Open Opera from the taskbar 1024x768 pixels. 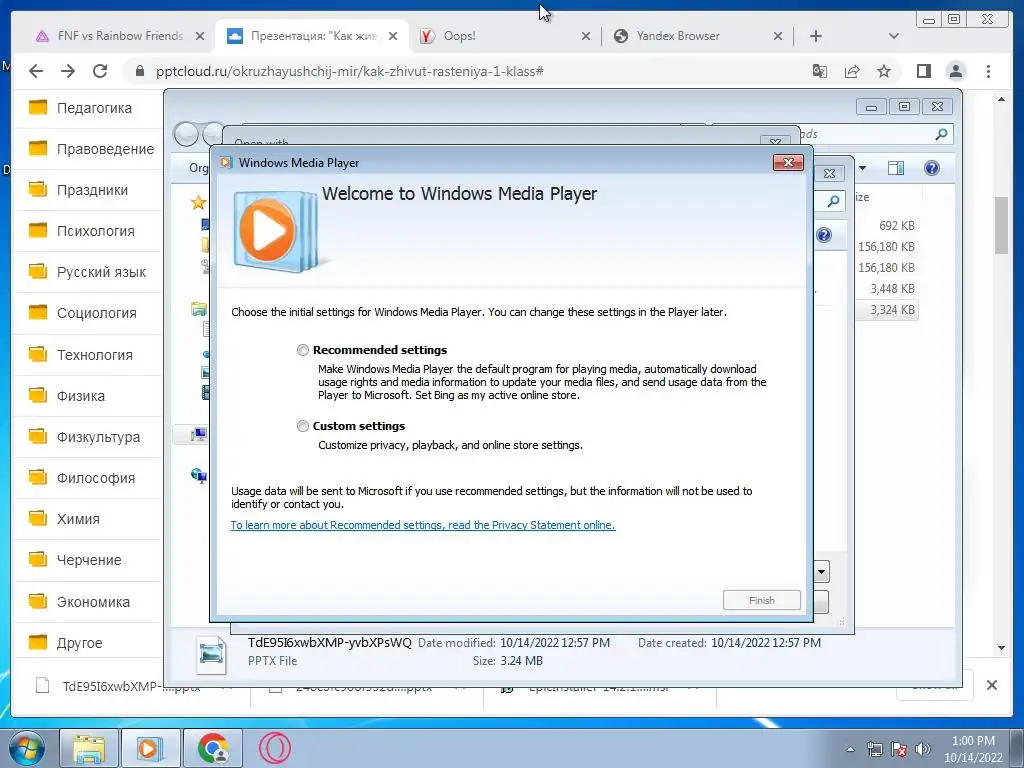pyautogui.click(x=274, y=748)
